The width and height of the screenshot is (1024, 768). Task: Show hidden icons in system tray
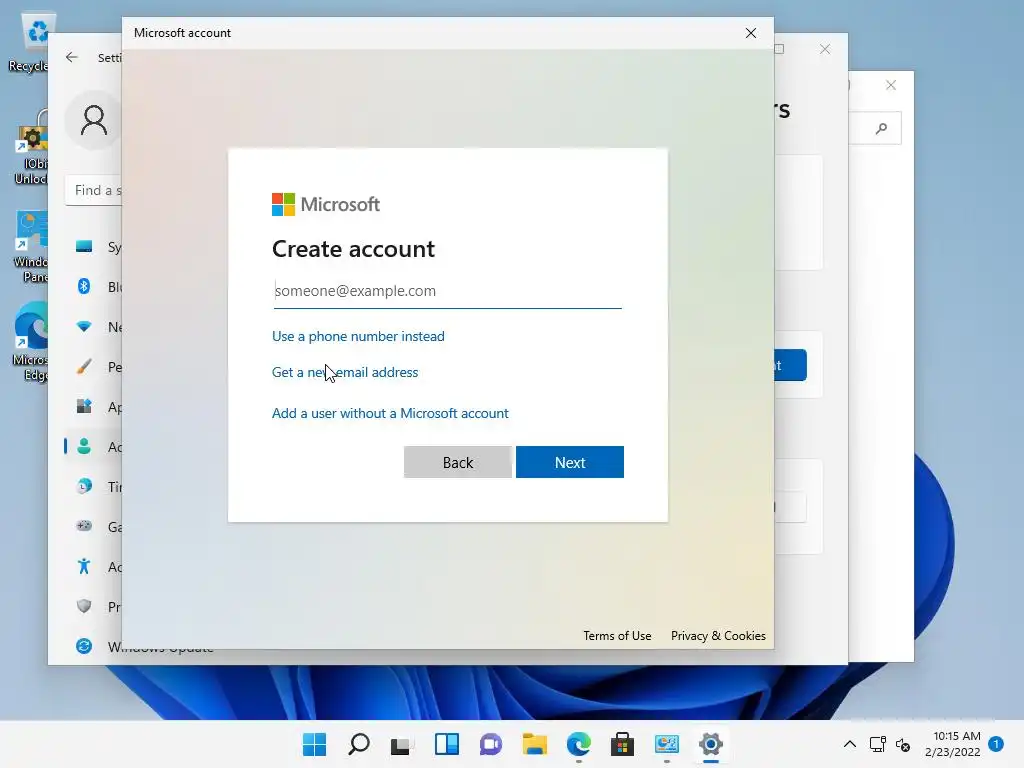(x=850, y=744)
